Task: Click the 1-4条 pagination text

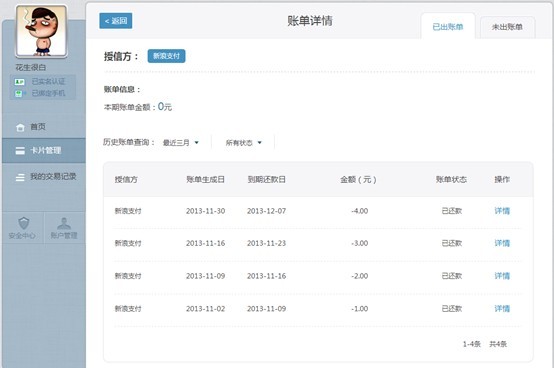Action: coord(472,344)
